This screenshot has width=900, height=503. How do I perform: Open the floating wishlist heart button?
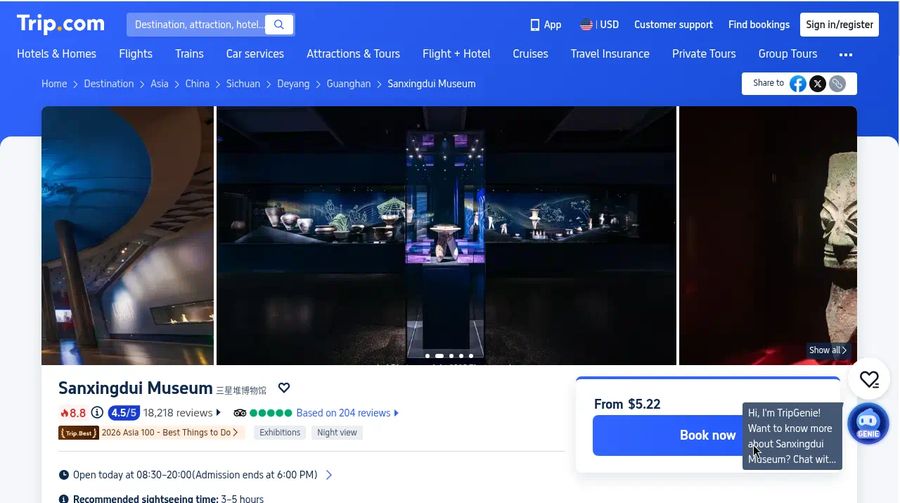(x=869, y=379)
